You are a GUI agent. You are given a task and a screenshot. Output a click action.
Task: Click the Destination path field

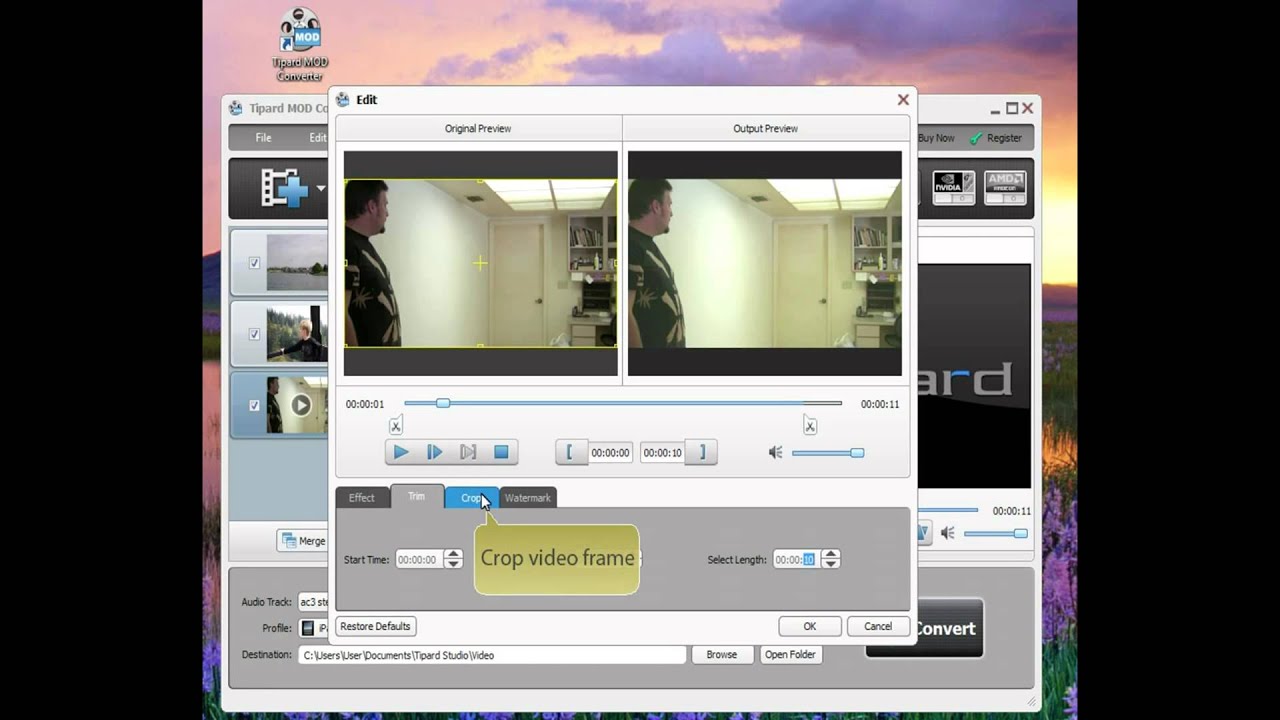(492, 655)
